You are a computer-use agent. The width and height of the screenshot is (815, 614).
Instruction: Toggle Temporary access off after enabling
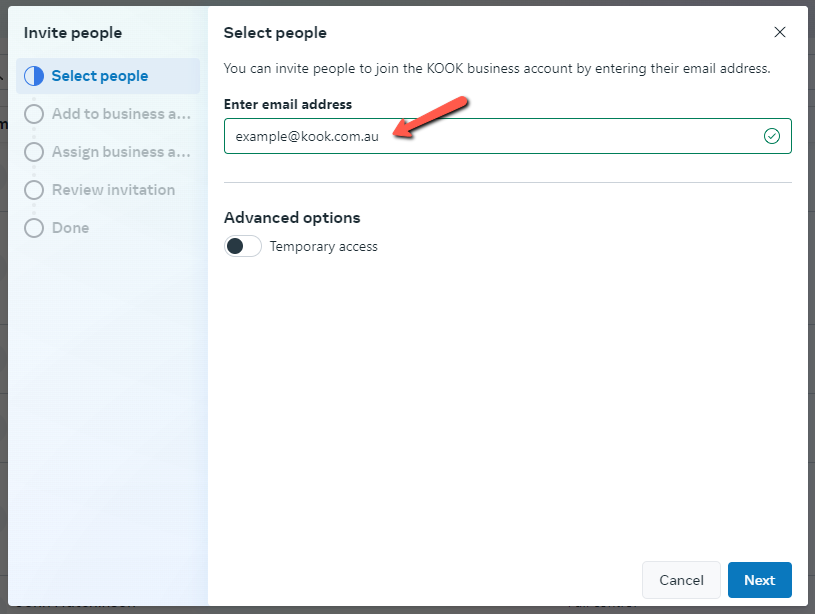coord(242,245)
